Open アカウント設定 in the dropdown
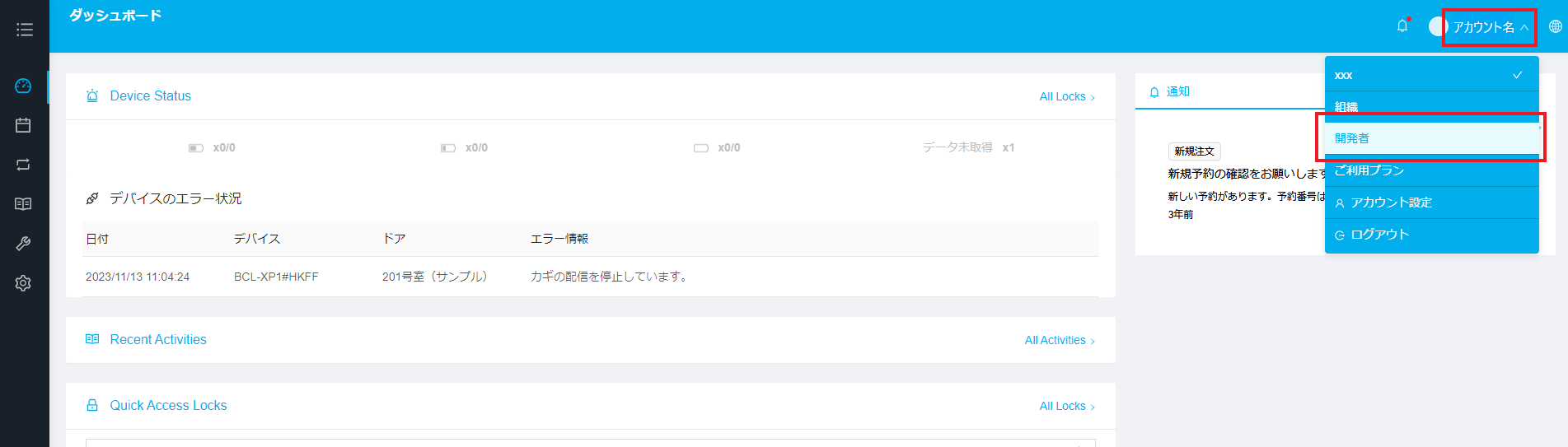Image resolution: width=1568 pixels, height=447 pixels. (1430, 203)
